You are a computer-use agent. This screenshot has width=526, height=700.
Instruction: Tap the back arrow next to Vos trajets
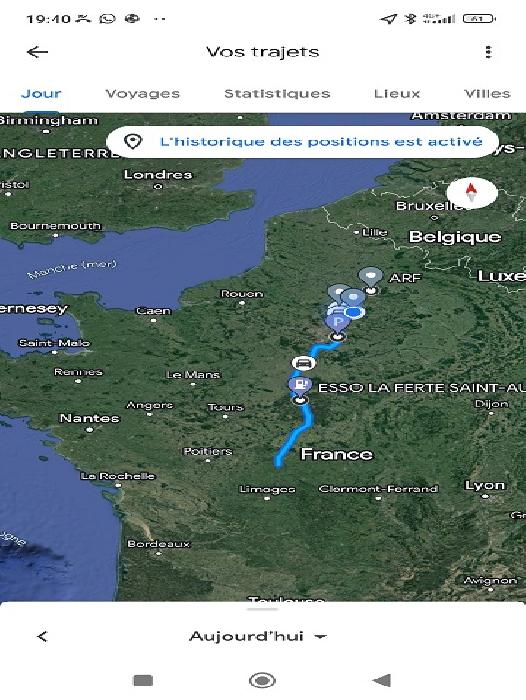(x=38, y=52)
